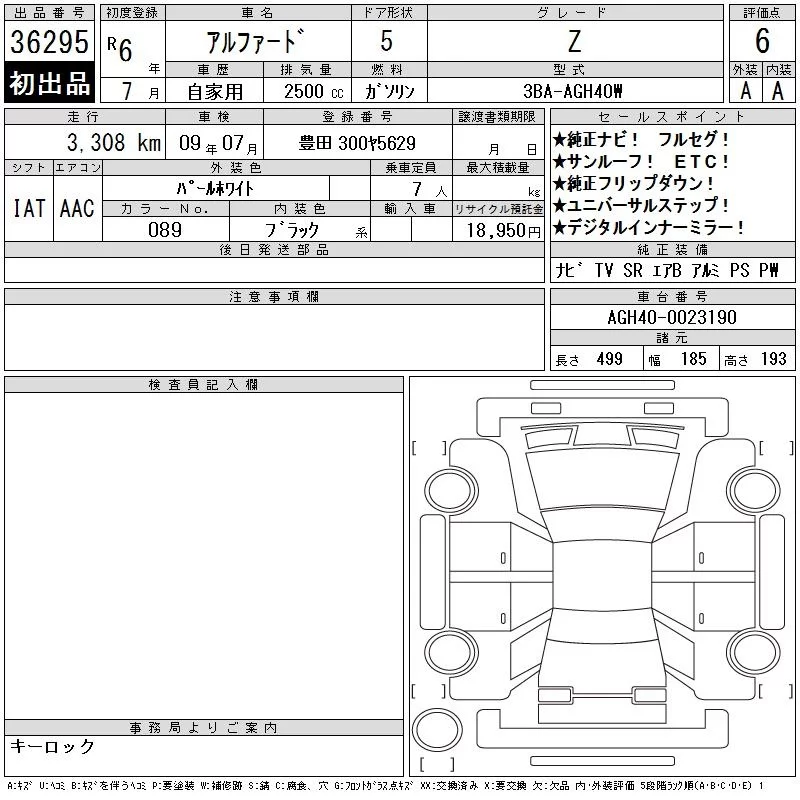Select the recycle deposit 18,950円
The height and width of the screenshot is (800, 800).
pos(504,230)
